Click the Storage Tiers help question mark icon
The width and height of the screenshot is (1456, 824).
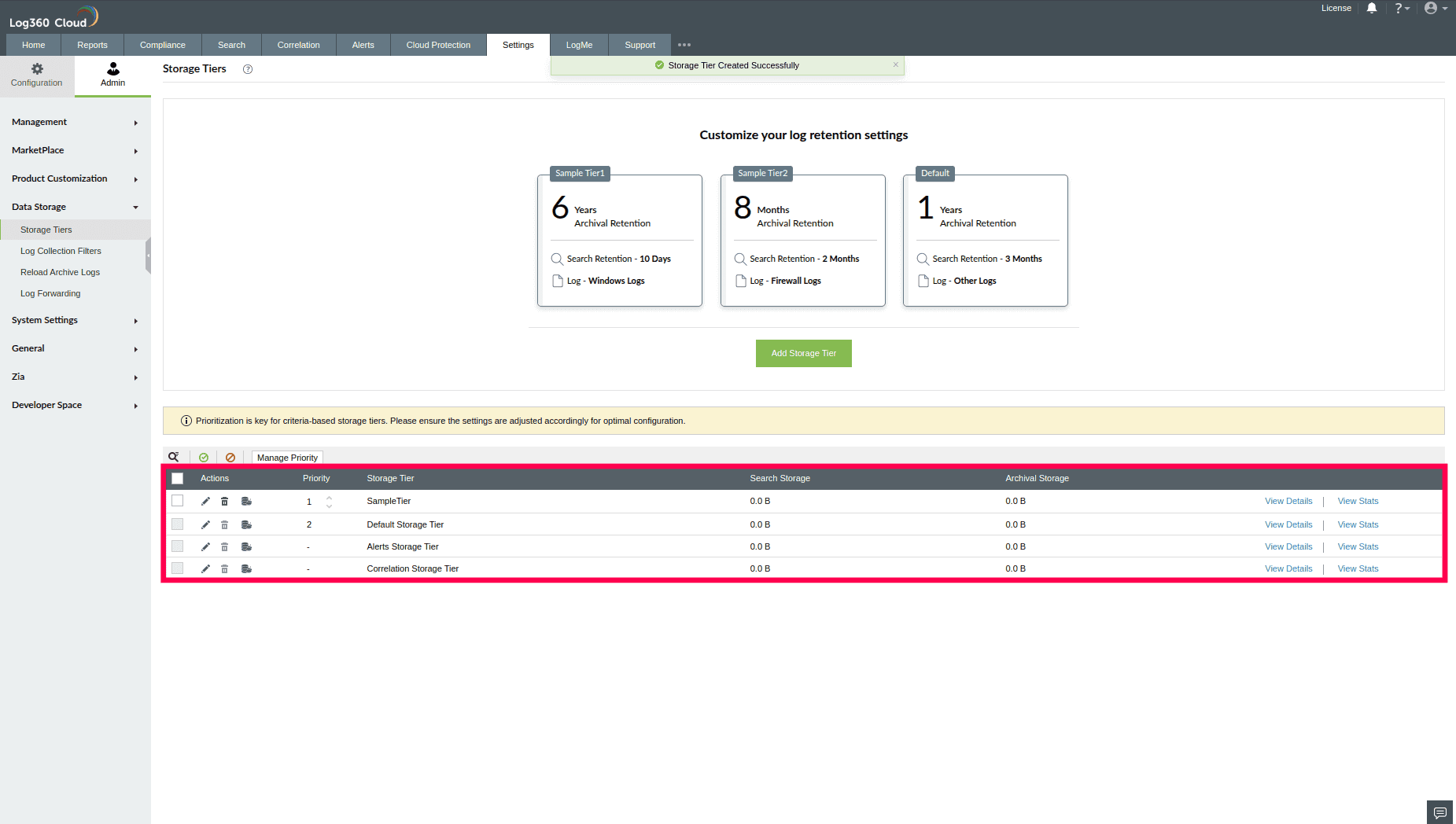click(x=248, y=69)
